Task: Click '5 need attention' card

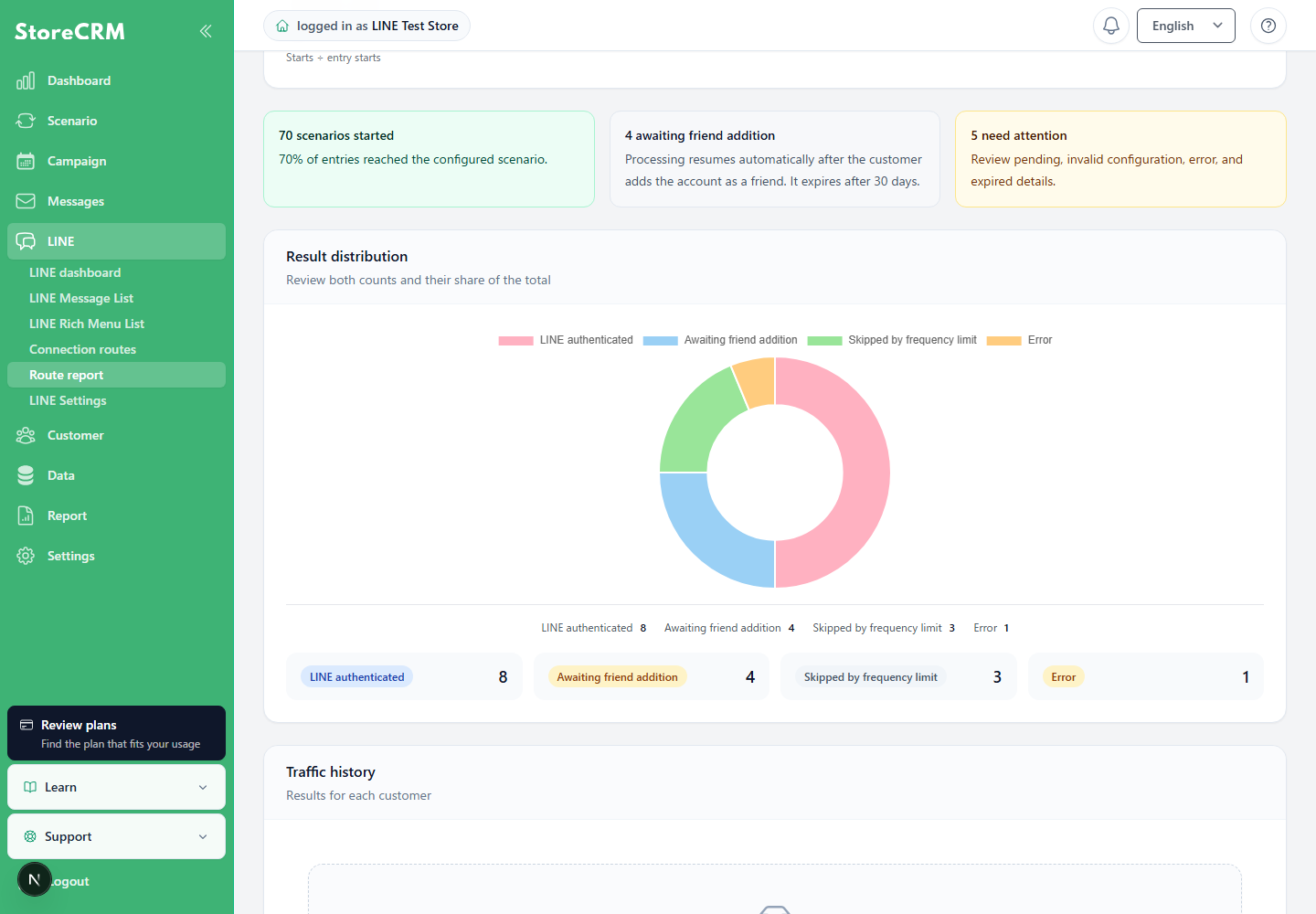Action: point(1120,159)
